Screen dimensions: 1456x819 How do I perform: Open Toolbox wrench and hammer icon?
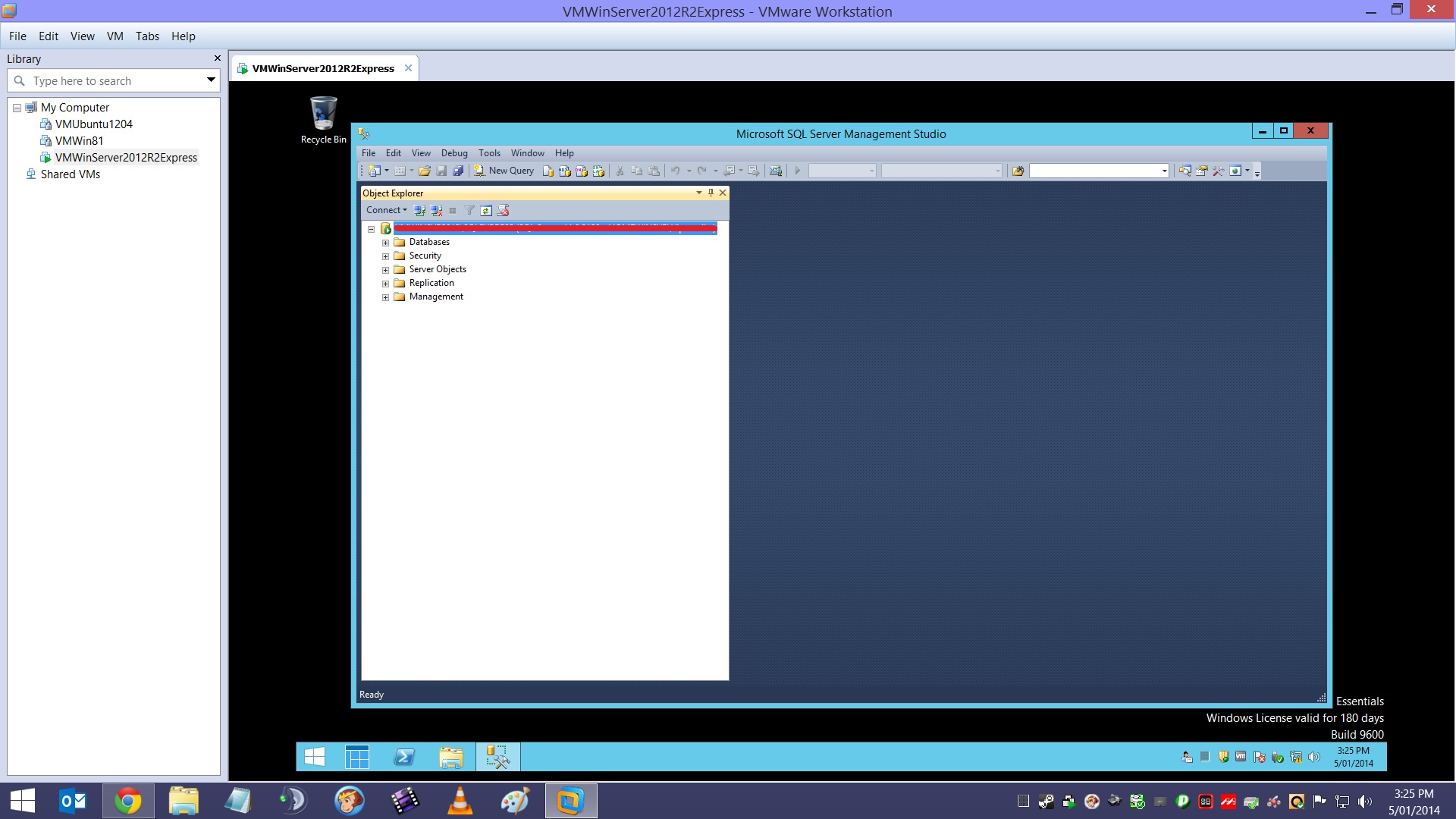pyautogui.click(x=1218, y=171)
